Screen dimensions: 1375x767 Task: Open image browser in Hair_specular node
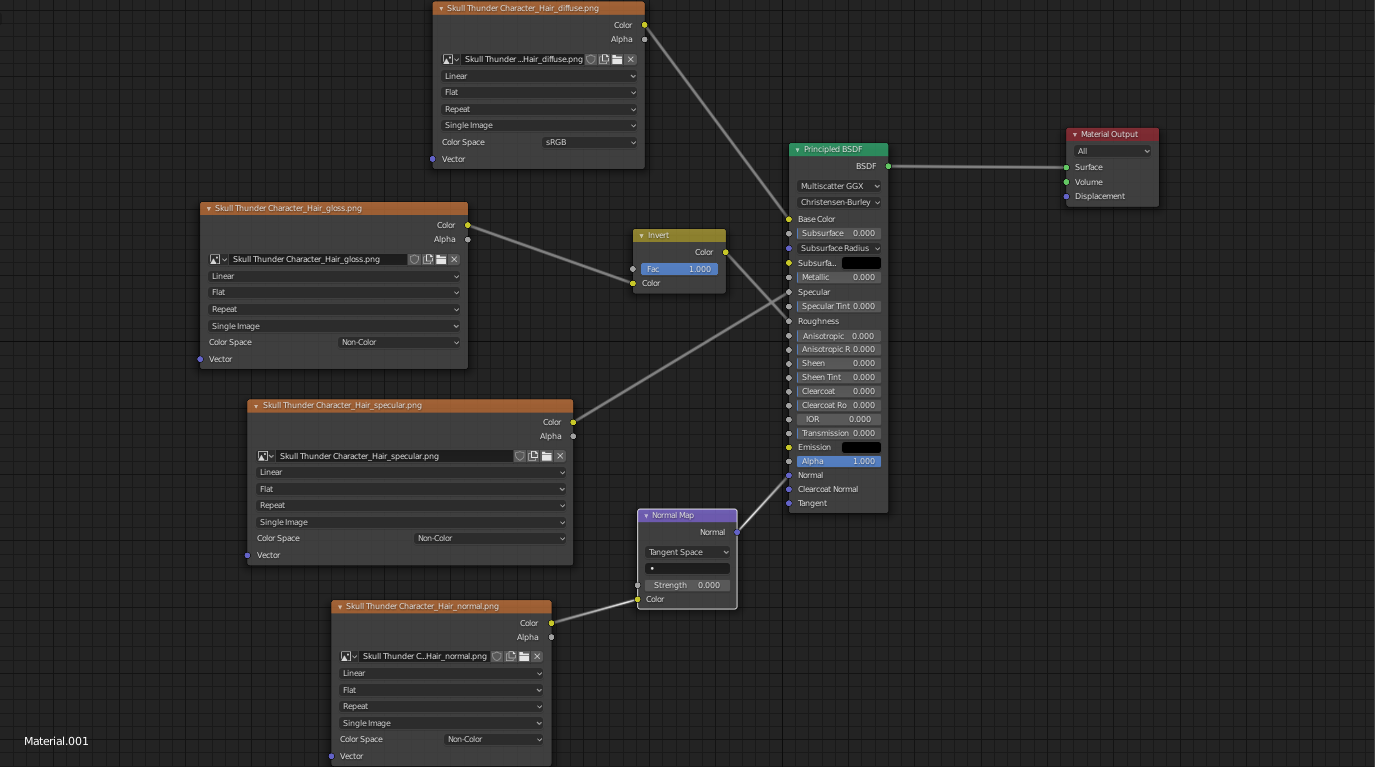(265, 456)
